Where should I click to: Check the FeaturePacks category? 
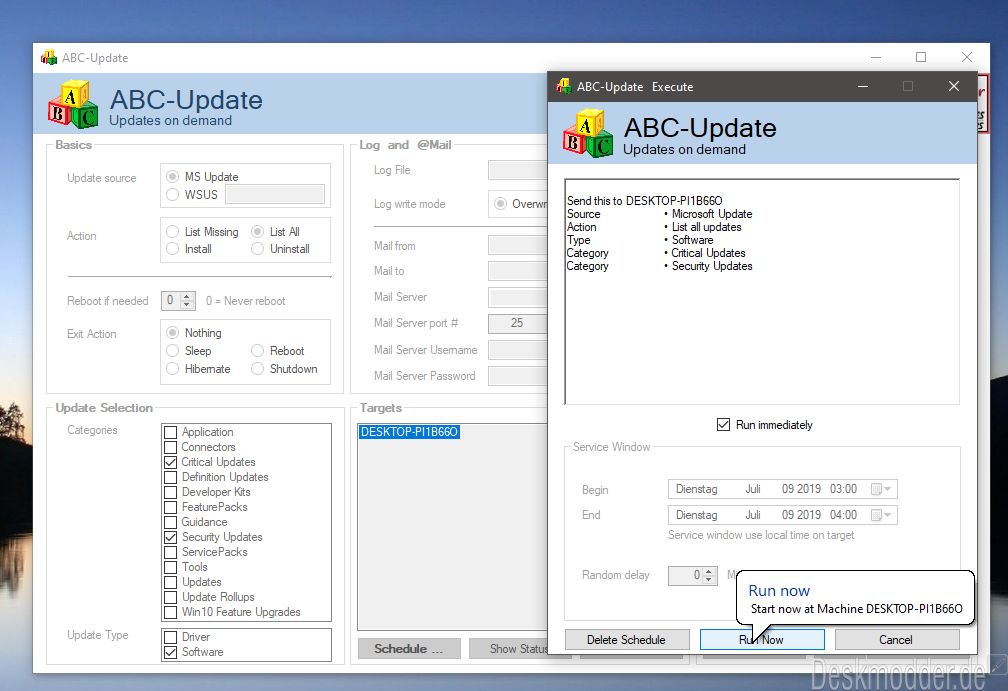point(170,507)
